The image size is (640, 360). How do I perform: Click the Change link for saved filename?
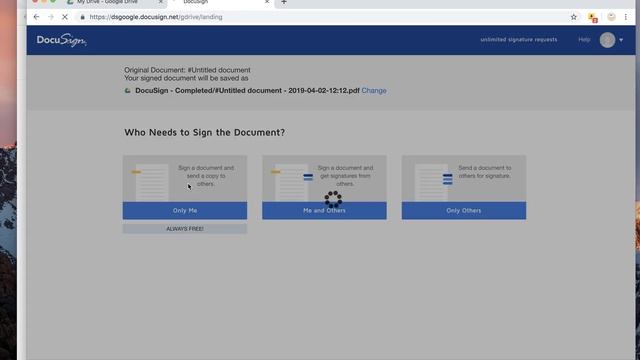point(373,91)
